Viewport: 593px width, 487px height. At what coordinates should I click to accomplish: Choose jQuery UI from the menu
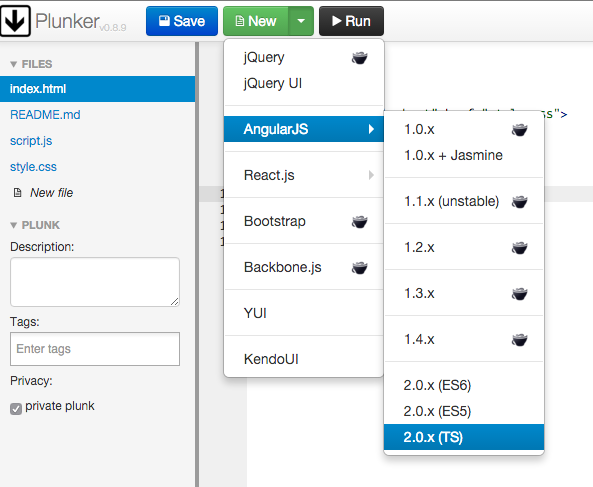(x=304, y=83)
